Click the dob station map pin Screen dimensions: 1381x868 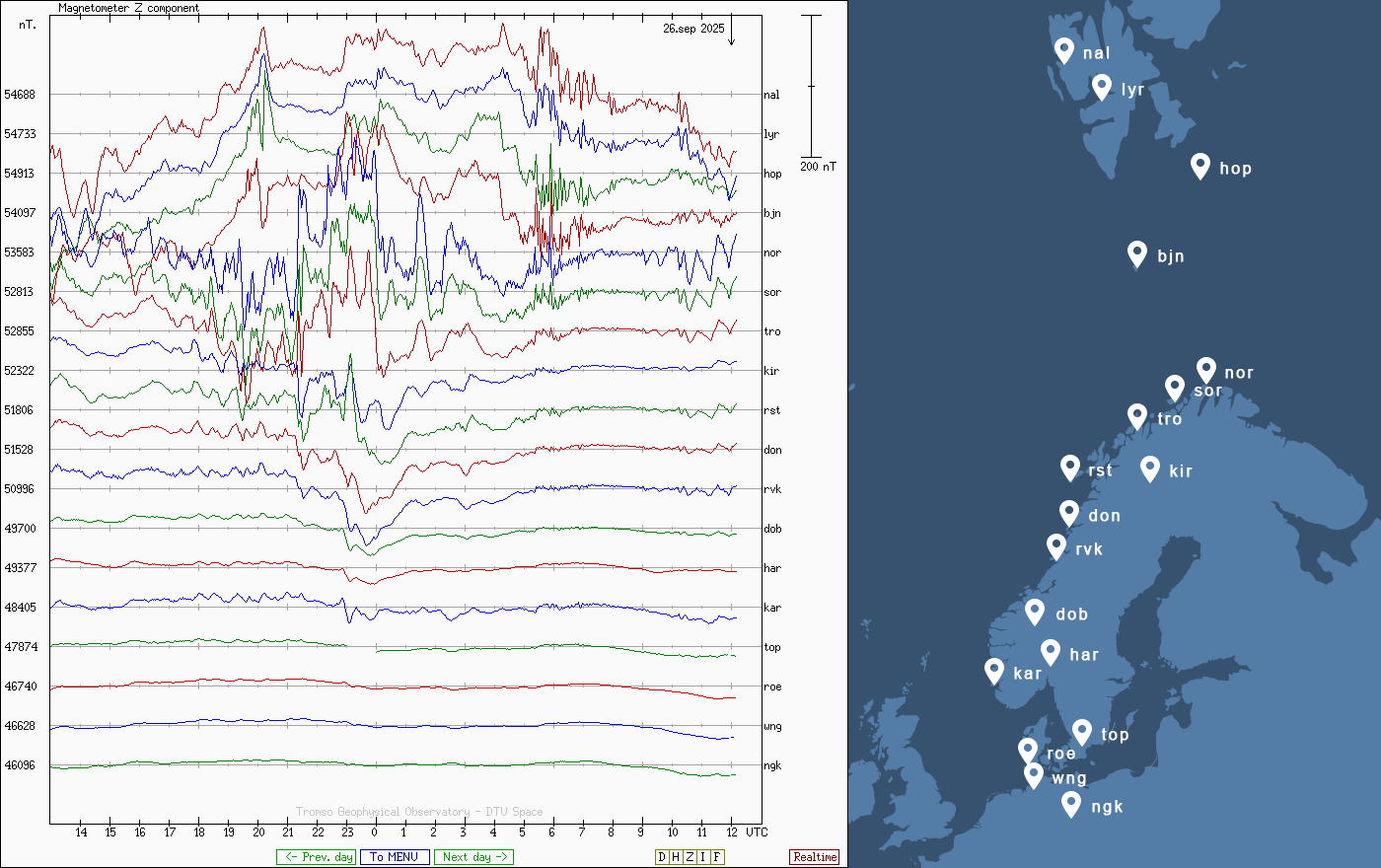click(1035, 612)
